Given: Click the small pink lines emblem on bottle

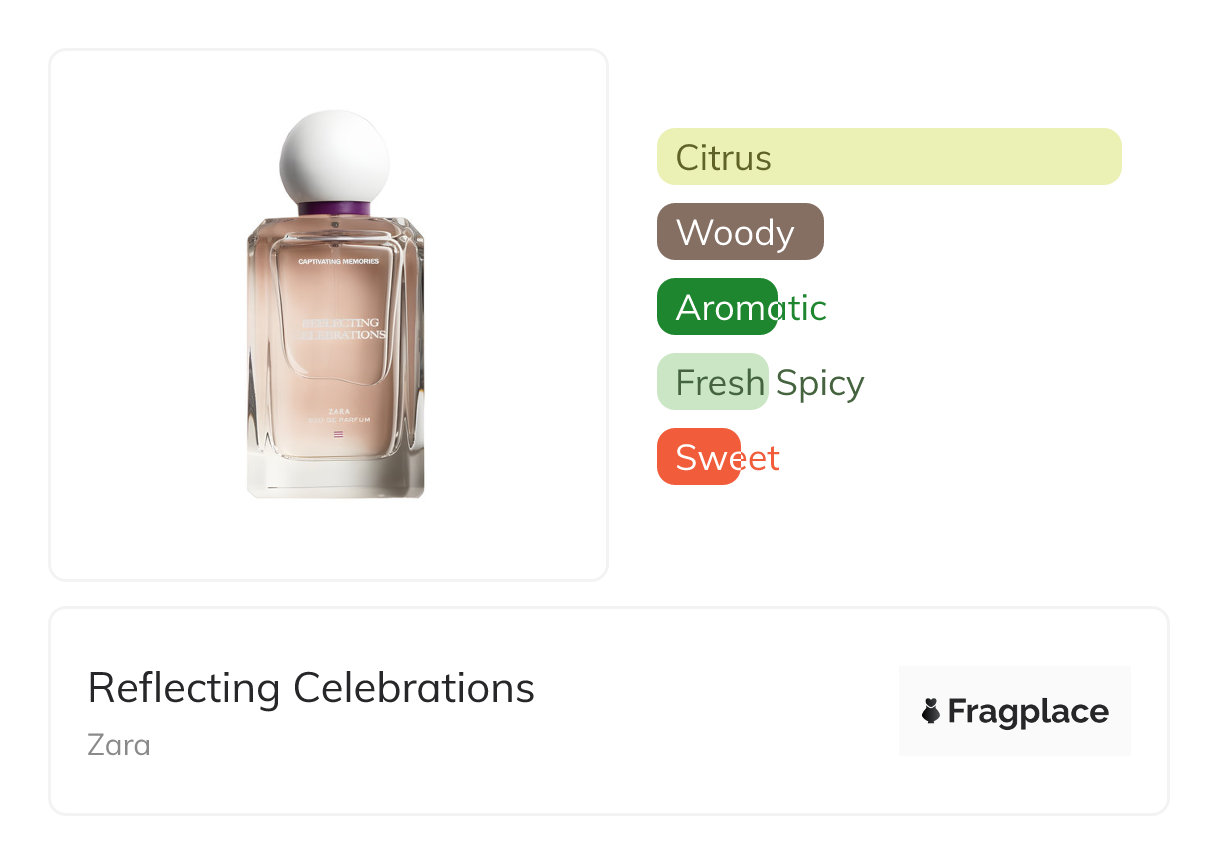Looking at the screenshot, I should (338, 434).
